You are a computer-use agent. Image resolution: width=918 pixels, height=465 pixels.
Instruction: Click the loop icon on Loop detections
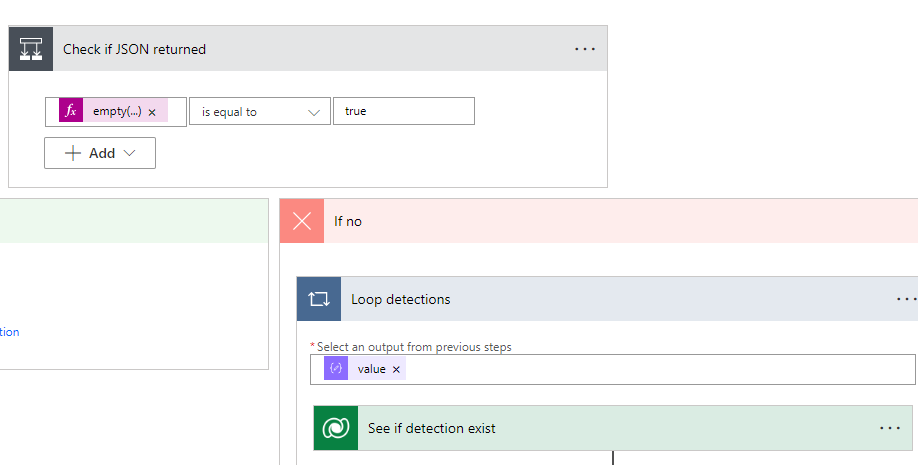tap(319, 299)
